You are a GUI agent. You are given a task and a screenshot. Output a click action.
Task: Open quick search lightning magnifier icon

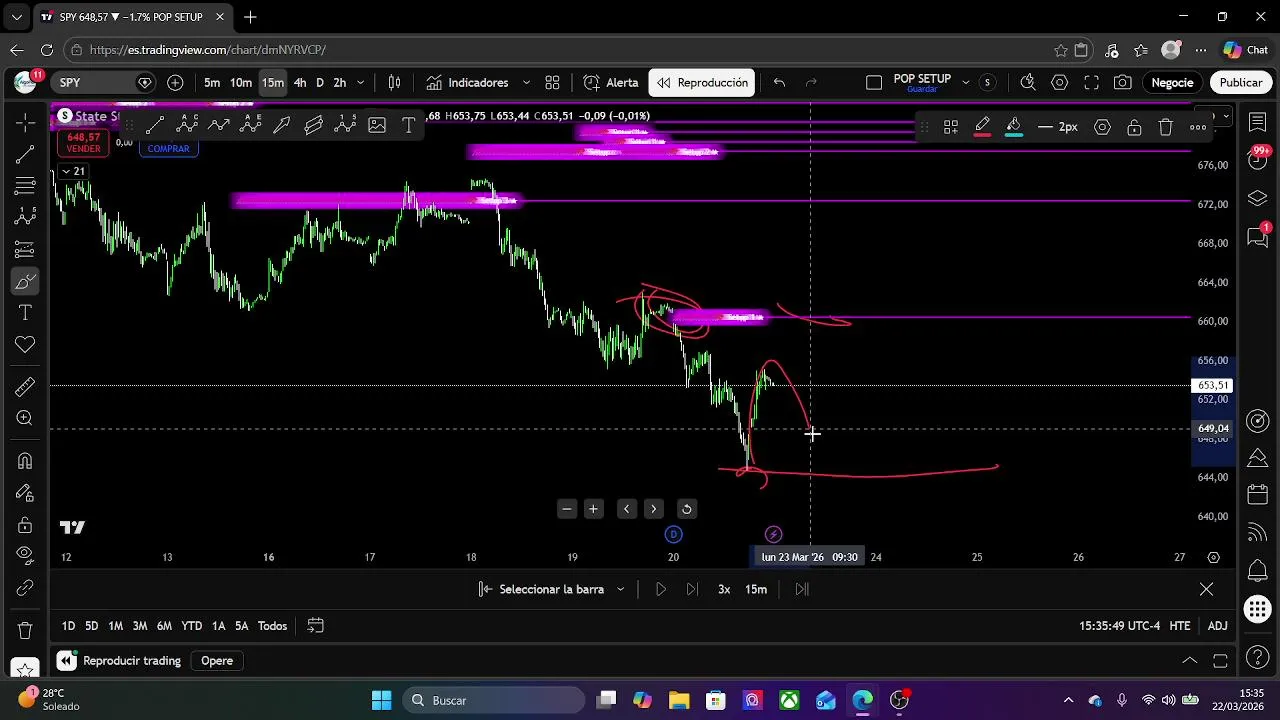coord(1027,83)
